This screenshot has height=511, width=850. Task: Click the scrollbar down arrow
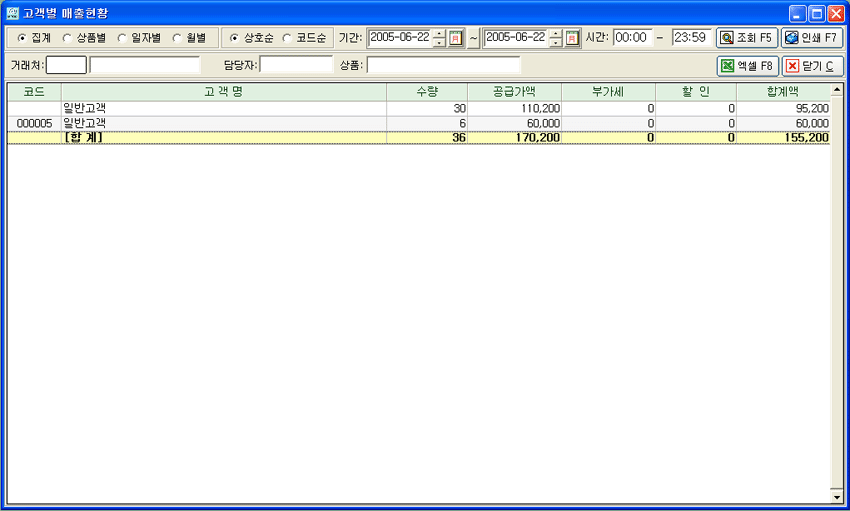[x=836, y=497]
